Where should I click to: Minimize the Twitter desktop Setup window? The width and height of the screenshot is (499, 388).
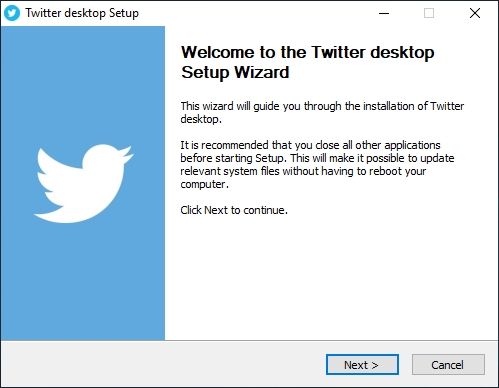[x=384, y=13]
